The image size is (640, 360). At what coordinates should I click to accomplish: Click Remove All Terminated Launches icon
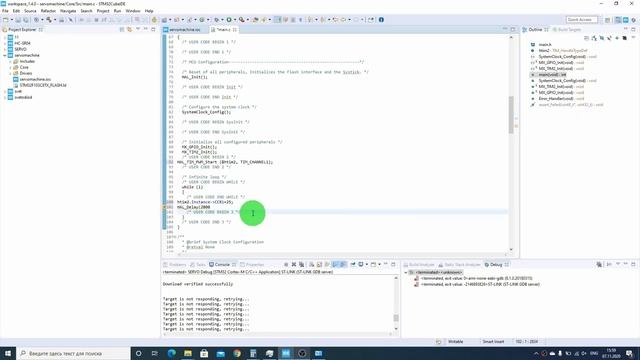tap(301, 264)
